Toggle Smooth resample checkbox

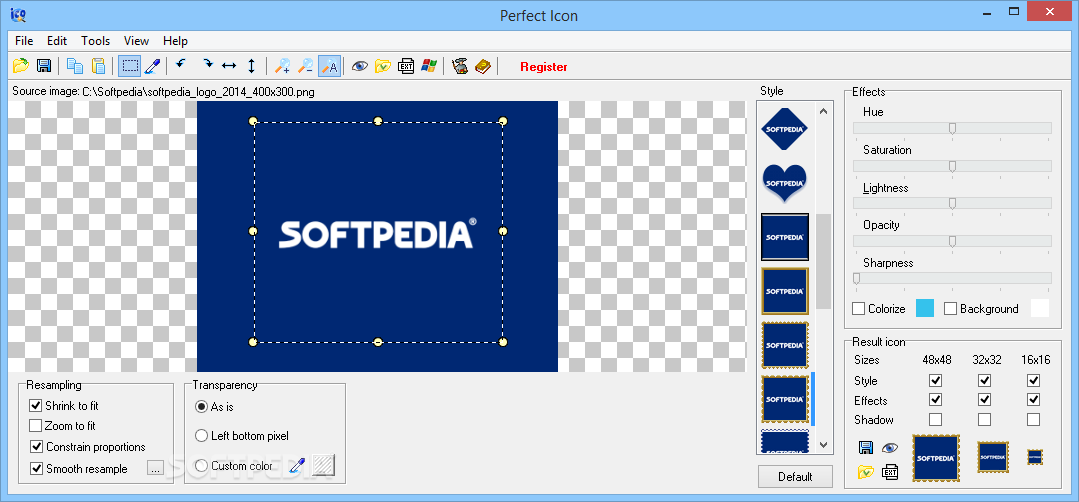(36, 468)
